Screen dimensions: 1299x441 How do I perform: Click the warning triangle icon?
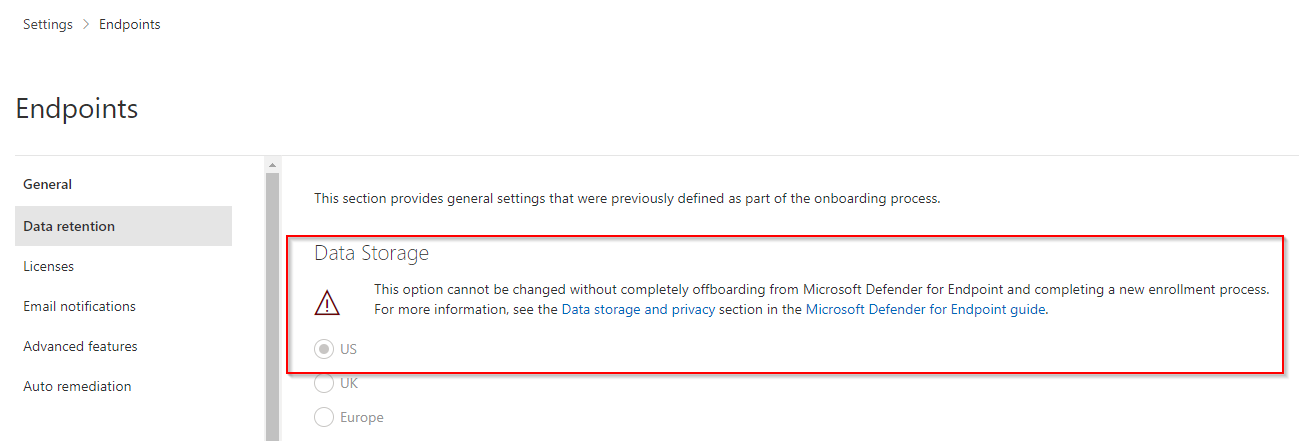point(327,302)
